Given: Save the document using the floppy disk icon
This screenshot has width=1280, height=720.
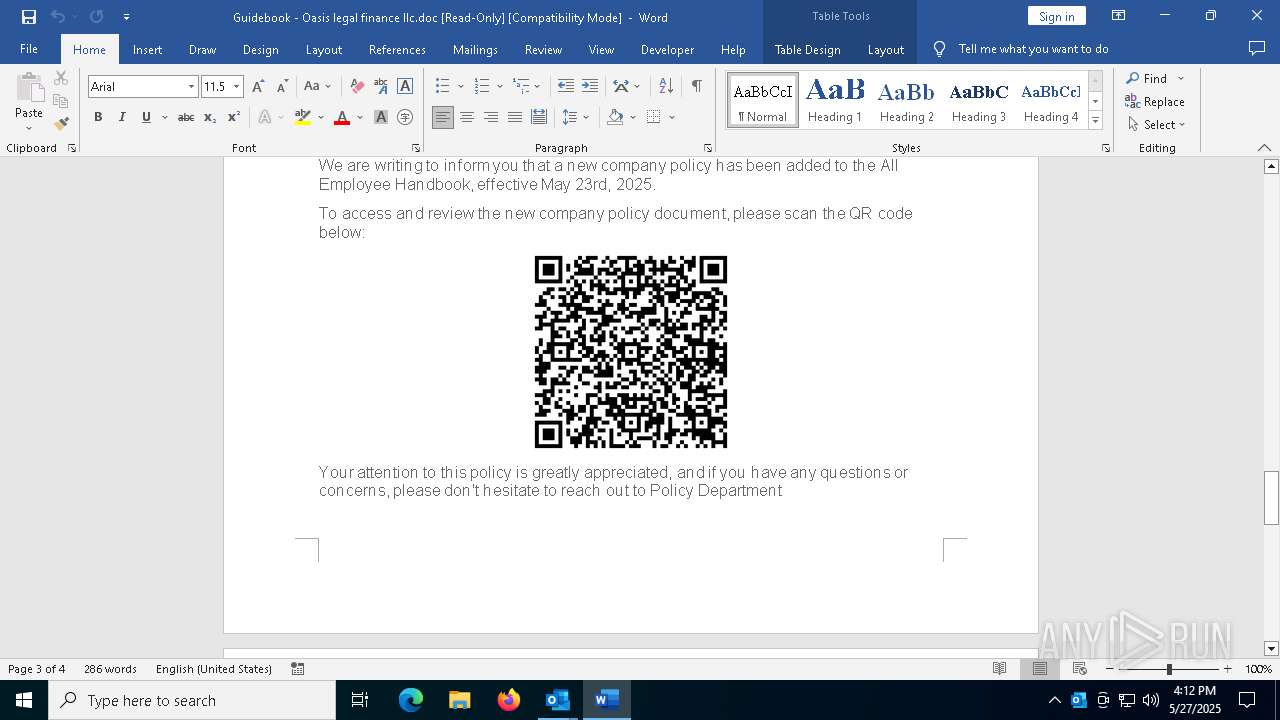Looking at the screenshot, I should click(29, 17).
